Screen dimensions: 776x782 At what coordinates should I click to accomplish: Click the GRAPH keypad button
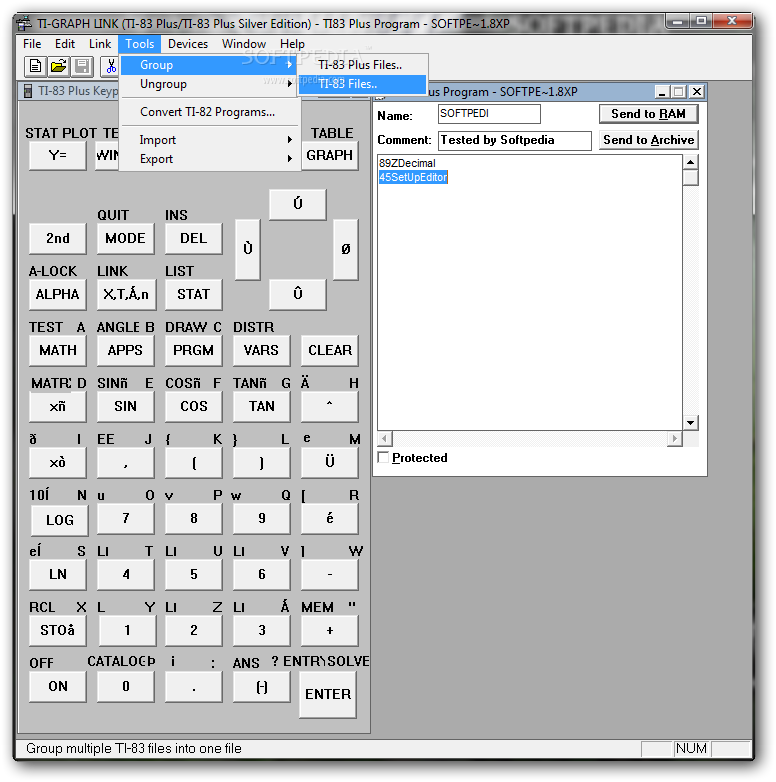point(330,155)
